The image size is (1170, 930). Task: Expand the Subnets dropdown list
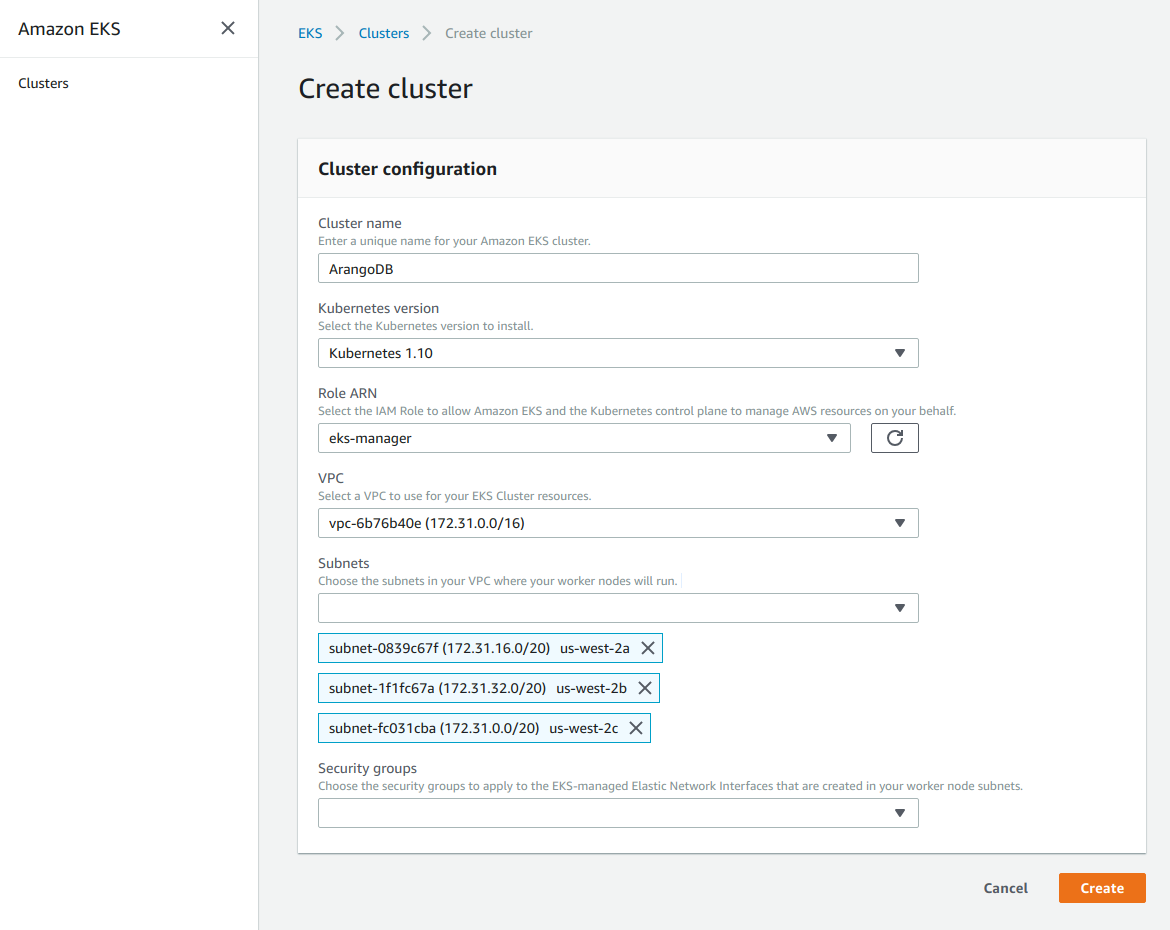pyautogui.click(x=617, y=608)
